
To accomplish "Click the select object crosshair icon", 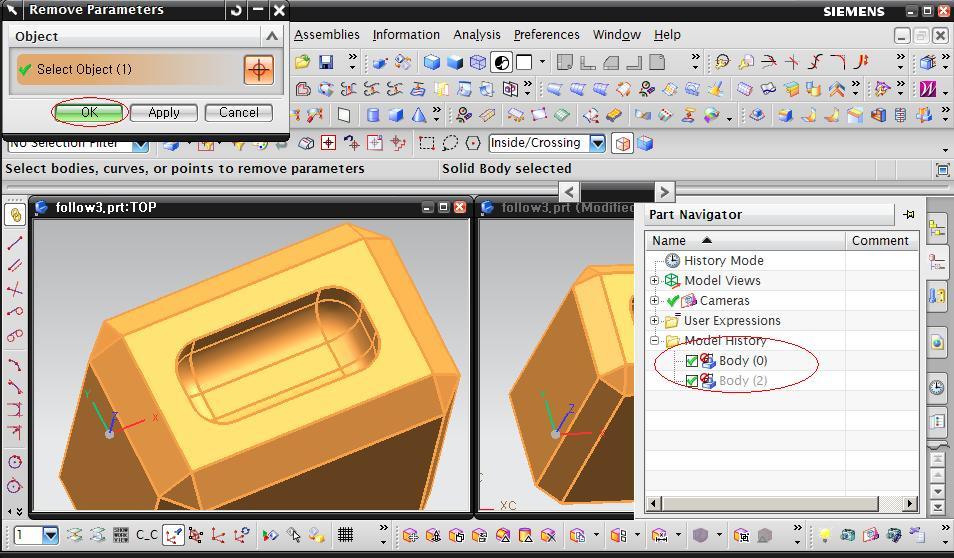I will point(258,69).
